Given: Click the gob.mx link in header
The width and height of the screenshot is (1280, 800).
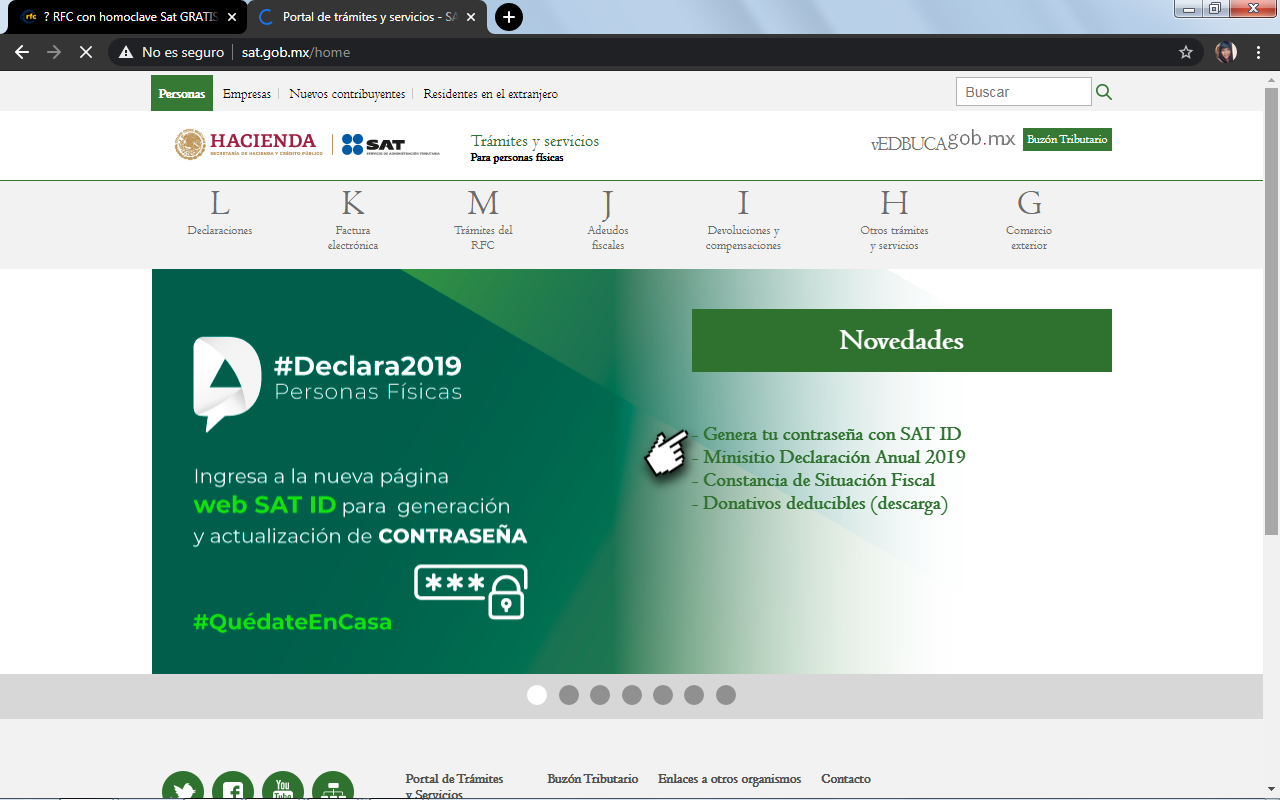Looking at the screenshot, I should tap(981, 139).
